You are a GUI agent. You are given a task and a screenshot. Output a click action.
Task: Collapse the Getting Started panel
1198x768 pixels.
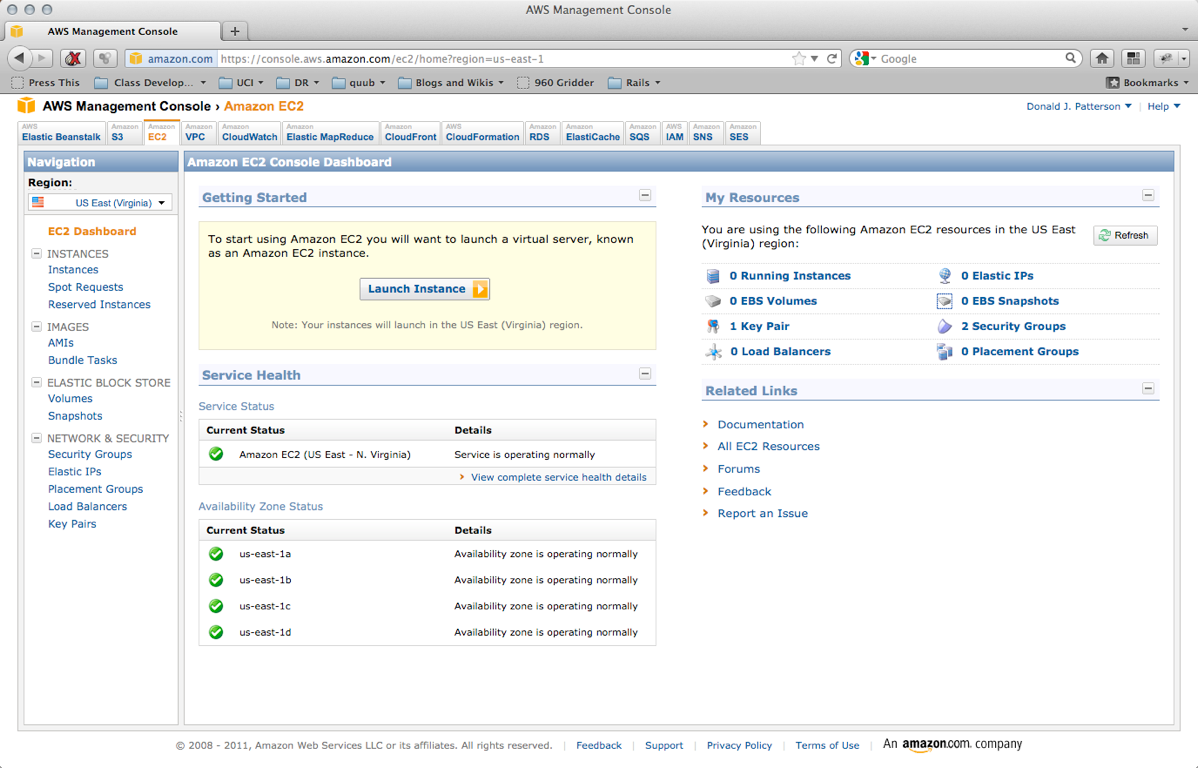pyautogui.click(x=645, y=196)
